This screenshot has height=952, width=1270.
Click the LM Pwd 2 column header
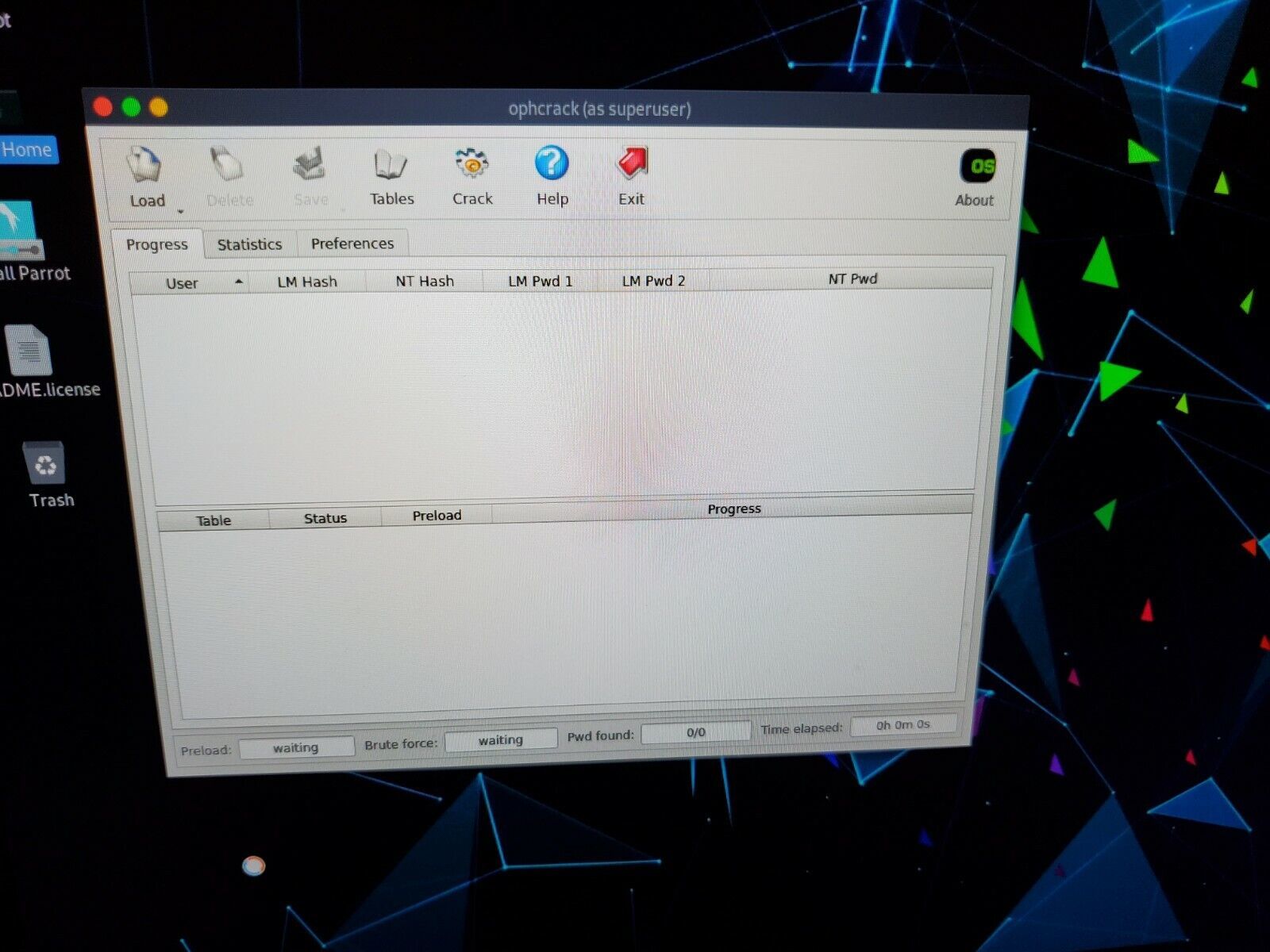[653, 280]
